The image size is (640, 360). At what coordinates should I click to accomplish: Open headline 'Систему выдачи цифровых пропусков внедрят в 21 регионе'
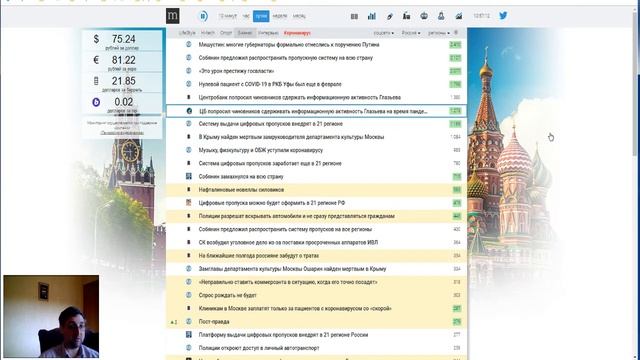[271, 124]
